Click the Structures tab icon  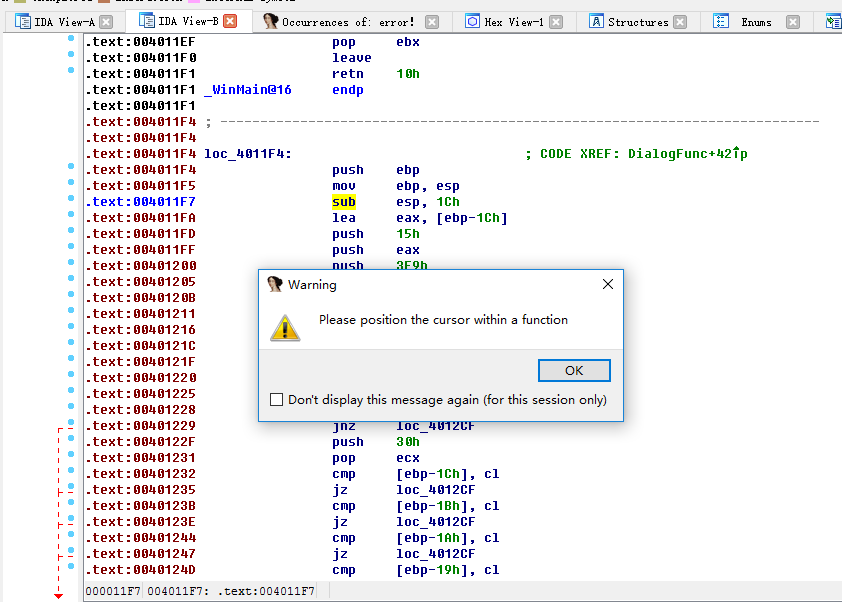(596, 21)
